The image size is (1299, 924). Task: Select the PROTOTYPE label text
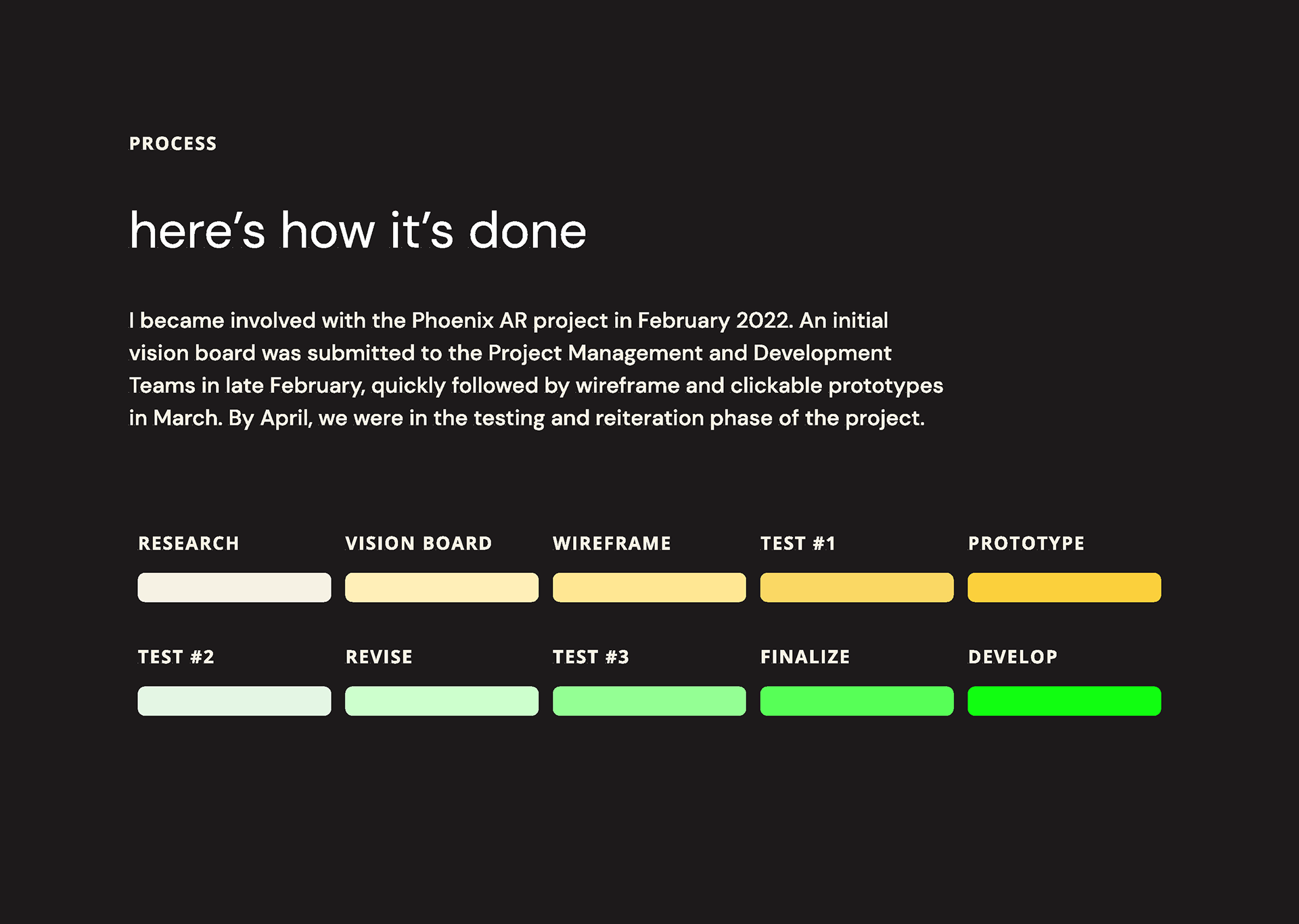point(1026,543)
